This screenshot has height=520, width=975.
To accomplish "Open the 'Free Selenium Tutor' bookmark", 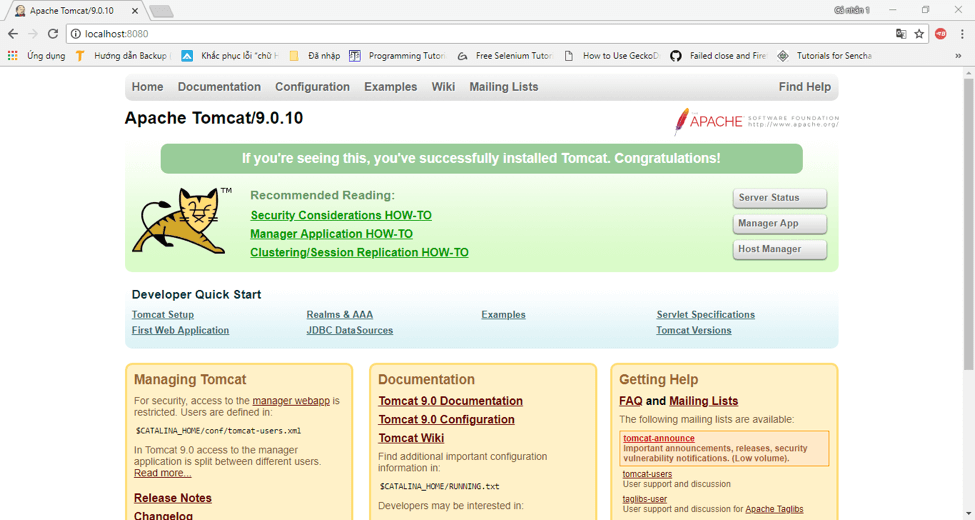I will pyautogui.click(x=505, y=55).
